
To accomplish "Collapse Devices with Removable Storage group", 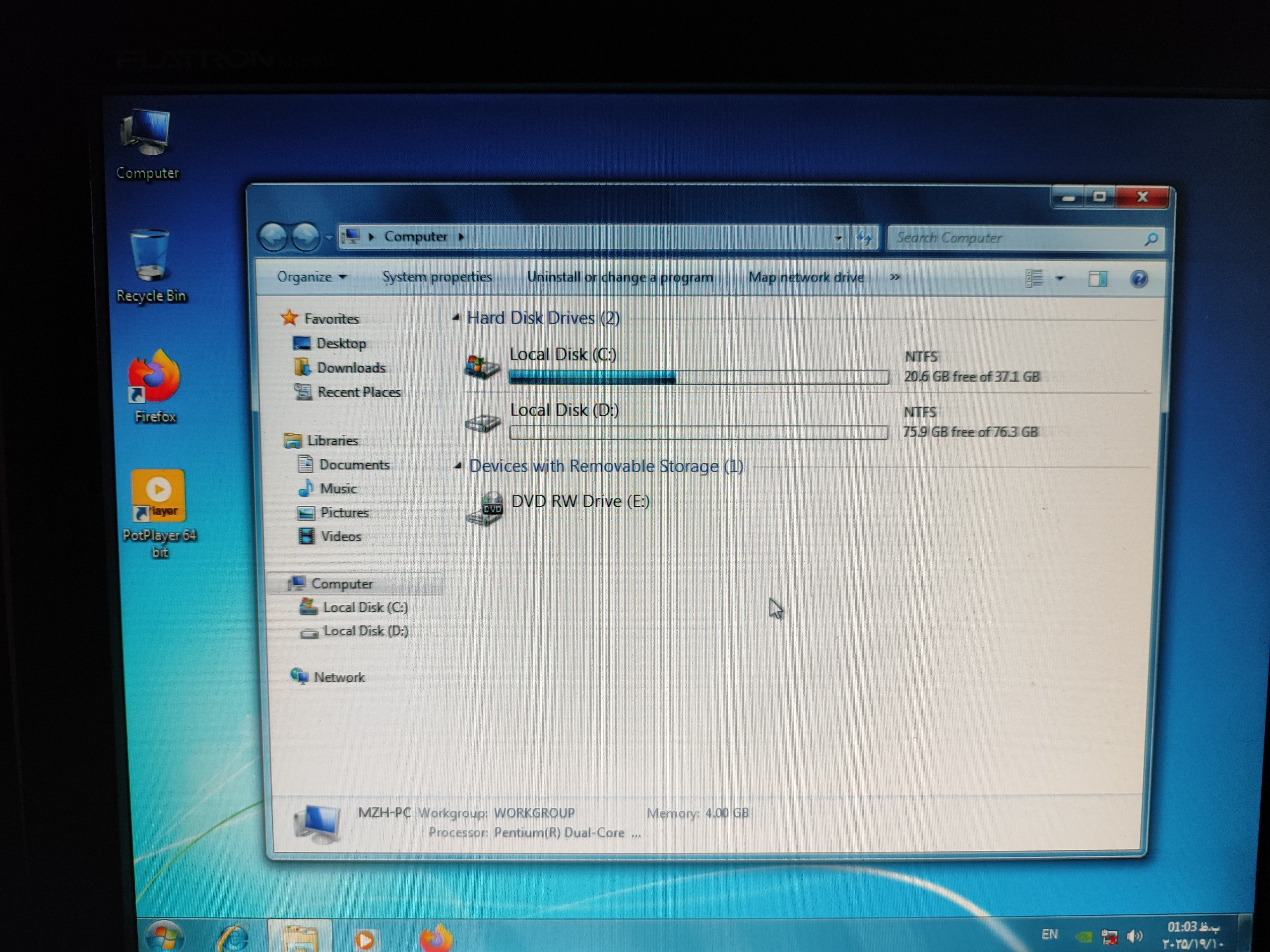I will point(458,466).
